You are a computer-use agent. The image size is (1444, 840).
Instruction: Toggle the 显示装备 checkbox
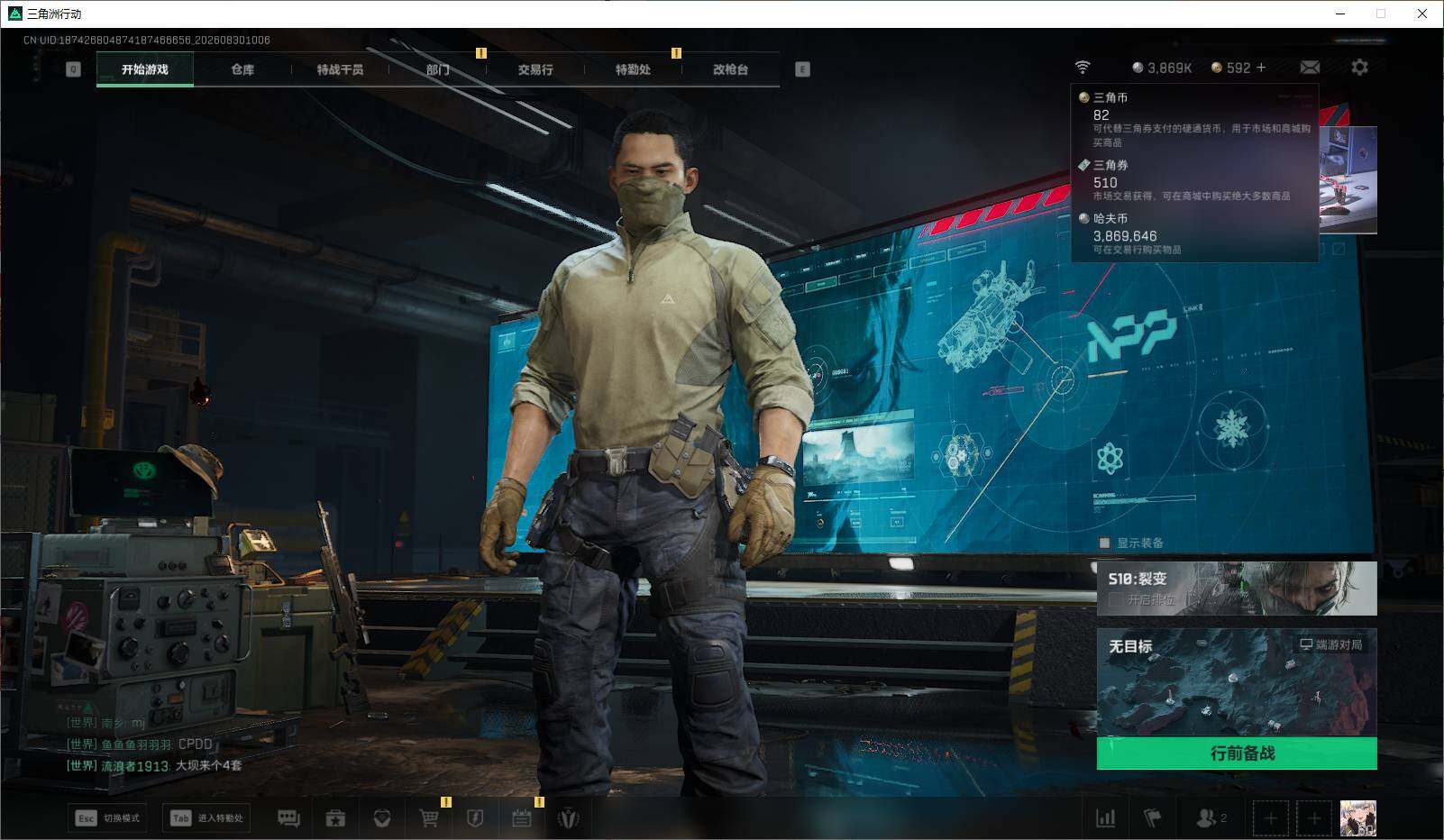(1104, 543)
